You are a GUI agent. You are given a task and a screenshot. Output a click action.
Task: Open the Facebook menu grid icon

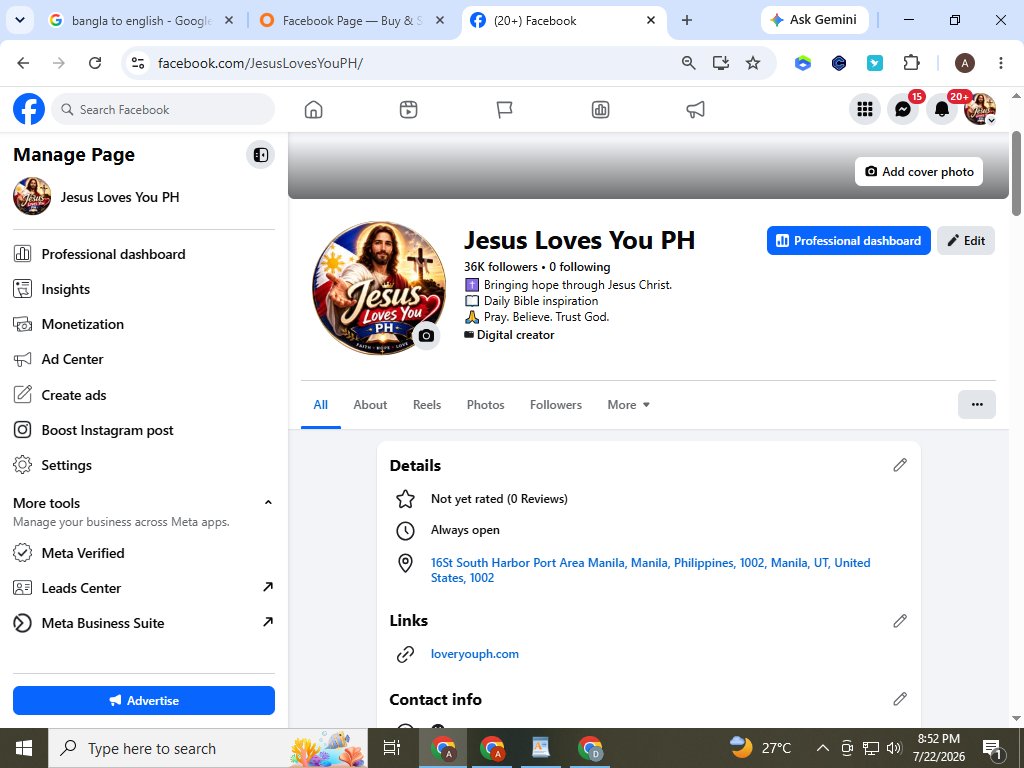(x=865, y=109)
